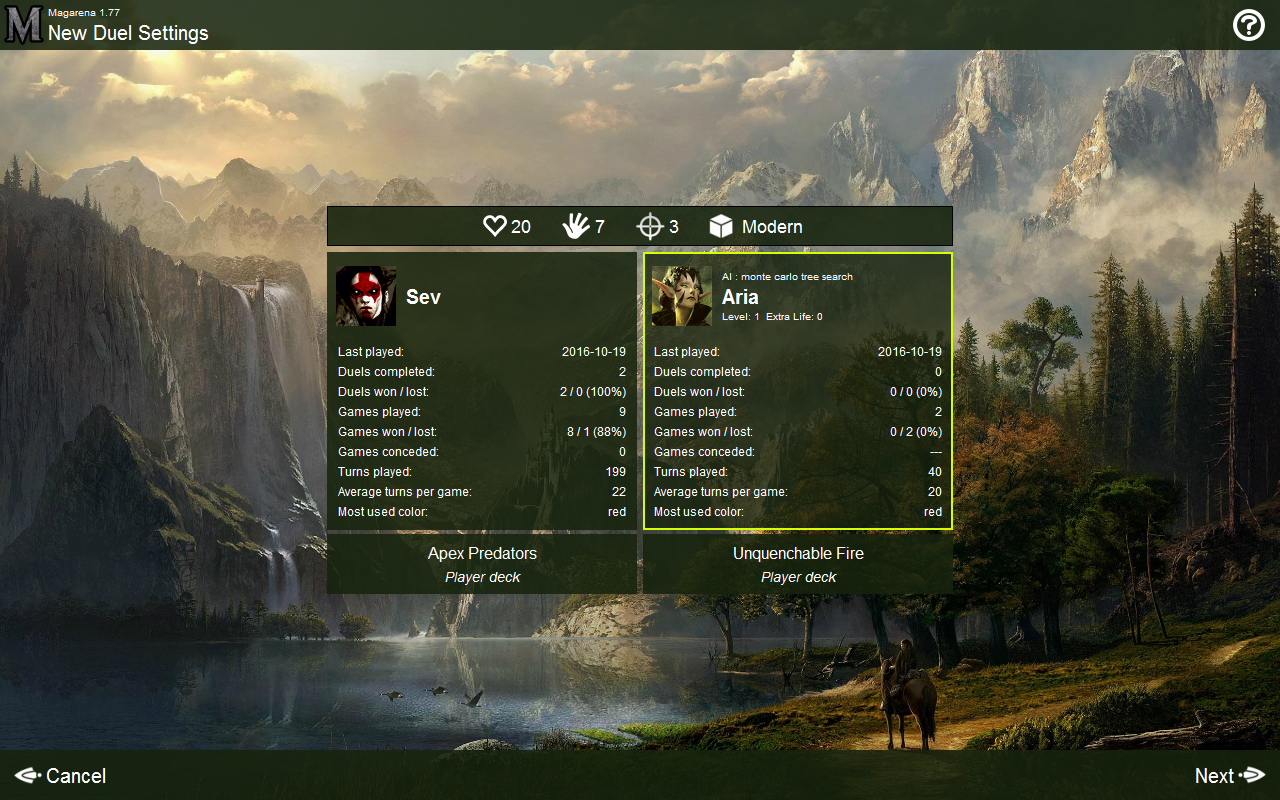The height and width of the screenshot is (800, 1280).
Task: Click the AI player name Aria
Action: click(740, 297)
